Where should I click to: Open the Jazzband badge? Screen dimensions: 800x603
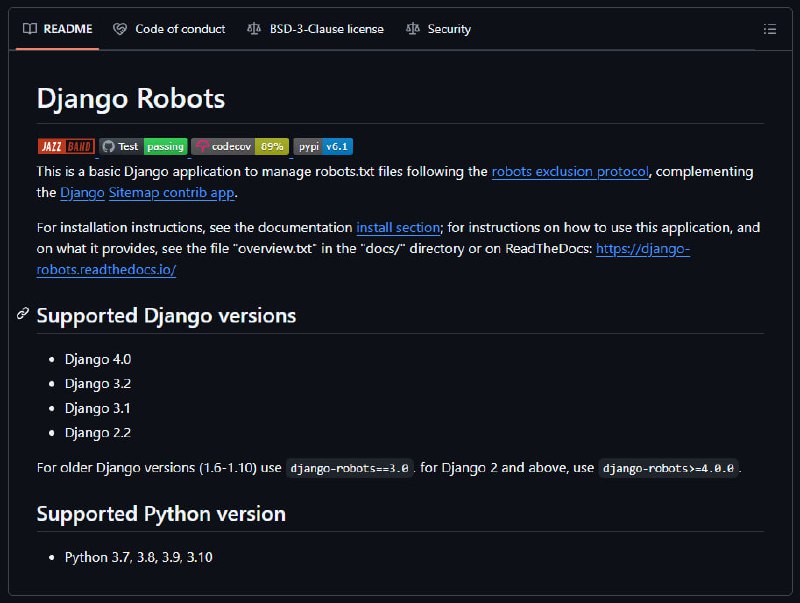point(66,146)
